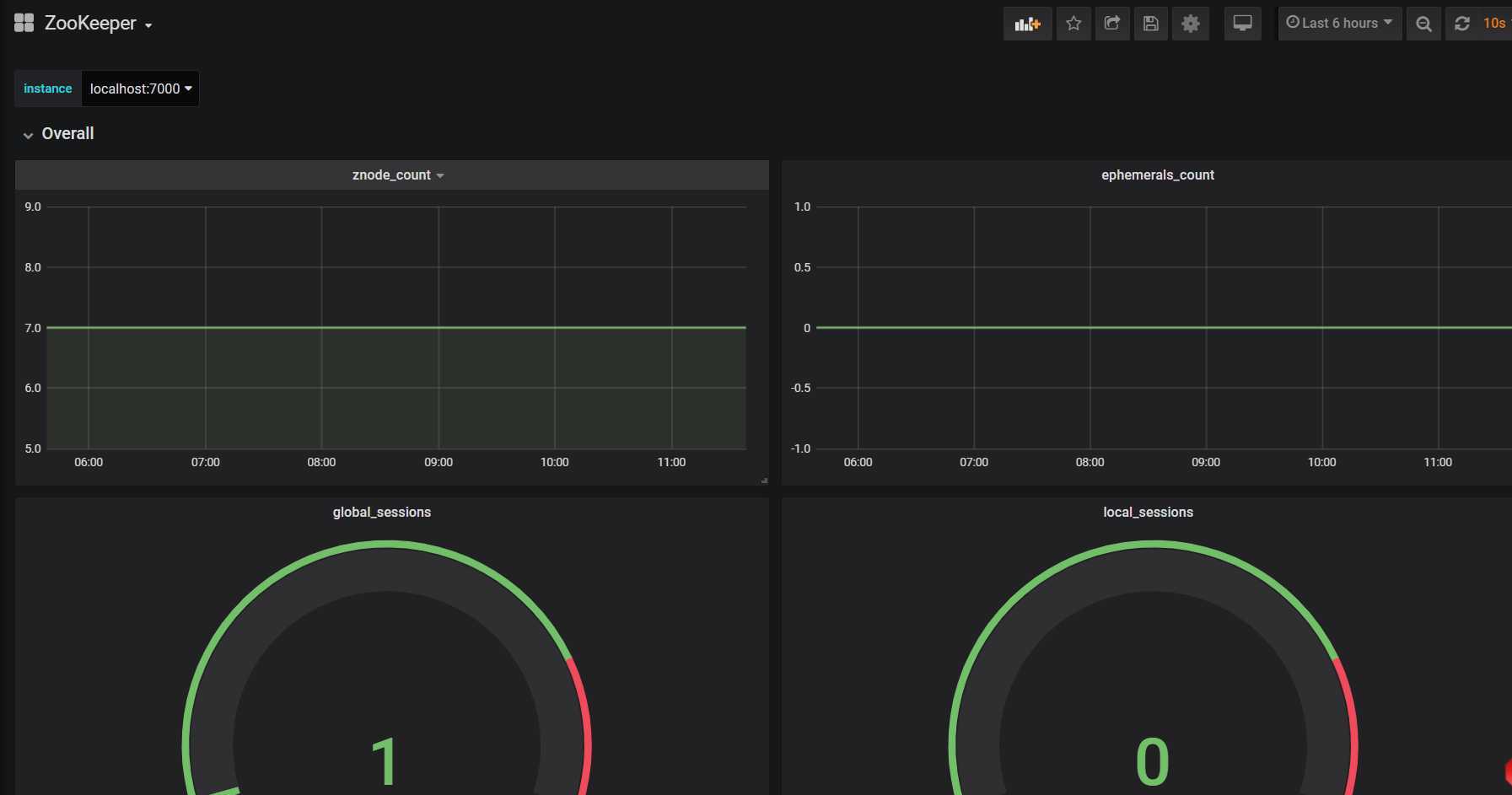Click the 7.0 y-axis label in znode_count

pyautogui.click(x=33, y=328)
